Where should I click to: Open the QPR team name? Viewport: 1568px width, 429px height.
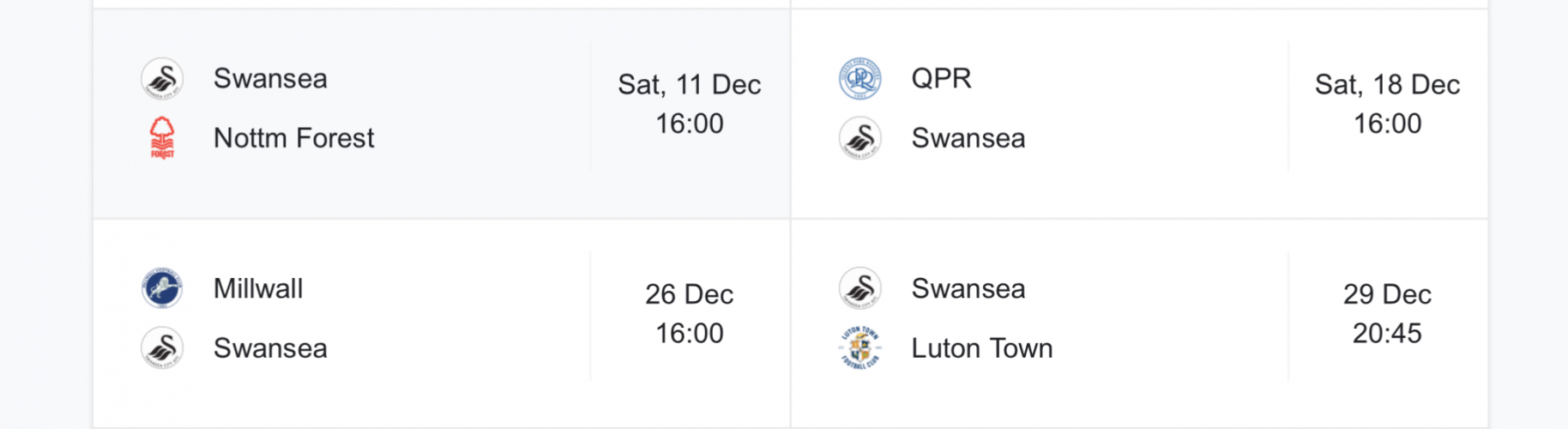941,79
